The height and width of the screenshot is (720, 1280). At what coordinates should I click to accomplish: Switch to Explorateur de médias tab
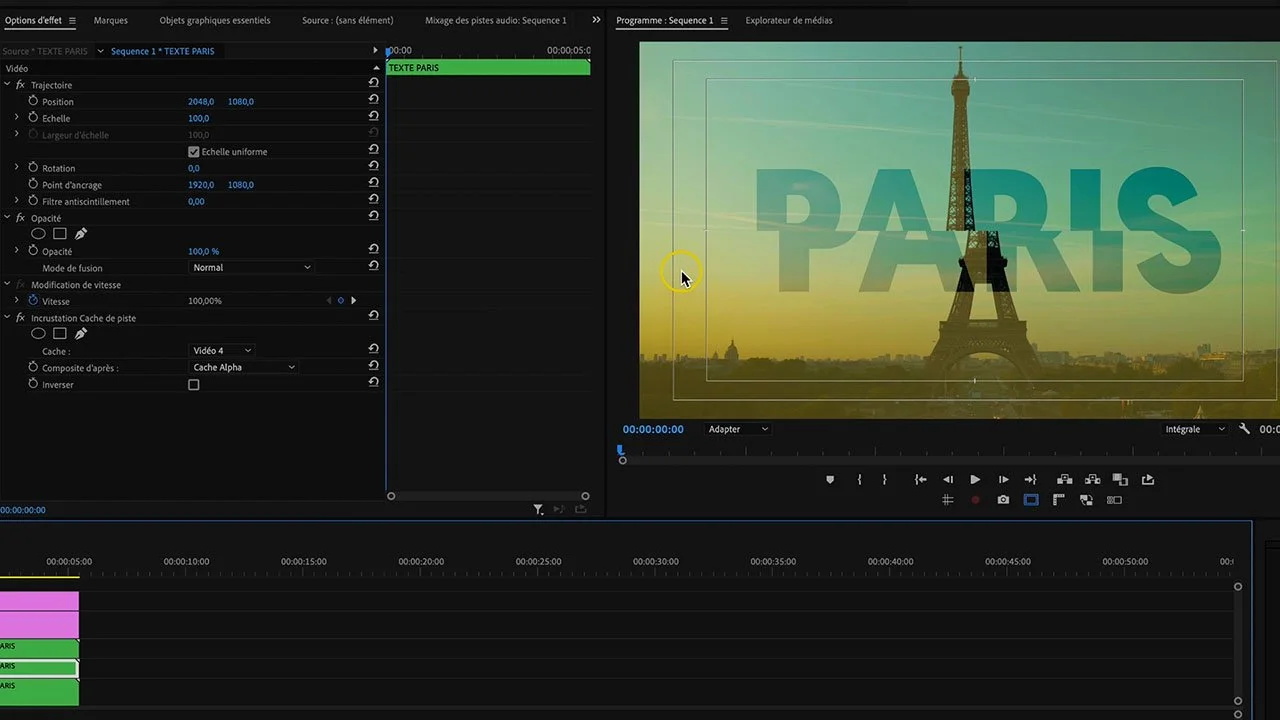(789, 20)
